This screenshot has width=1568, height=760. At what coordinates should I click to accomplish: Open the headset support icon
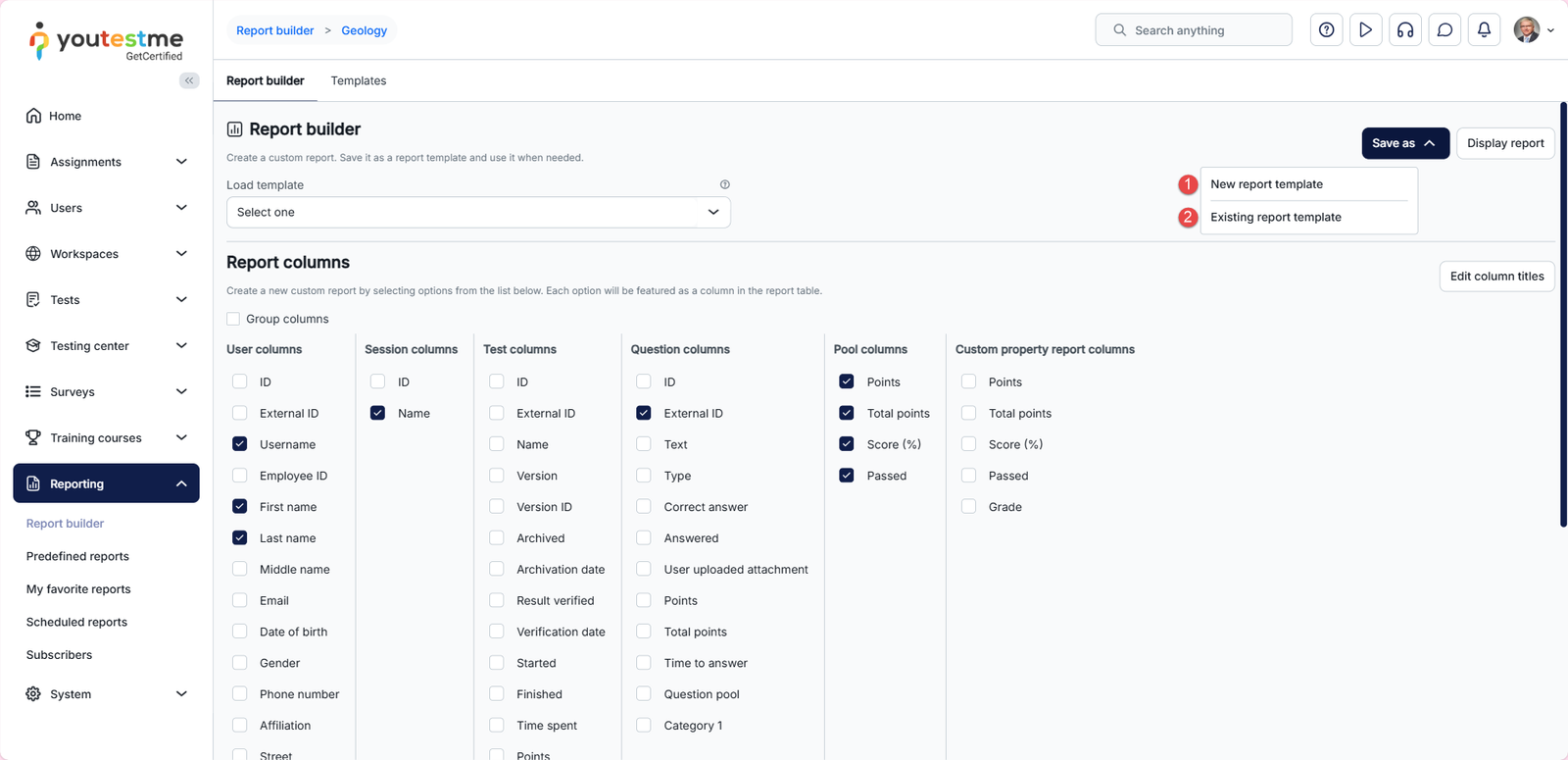pyautogui.click(x=1405, y=30)
